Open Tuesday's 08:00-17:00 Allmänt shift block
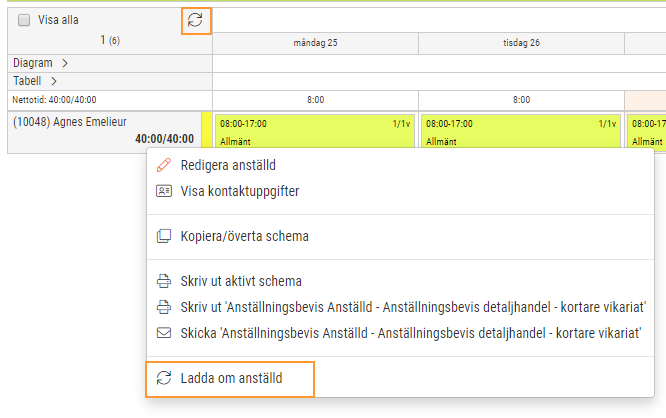The height and width of the screenshot is (418, 666). [x=520, y=131]
